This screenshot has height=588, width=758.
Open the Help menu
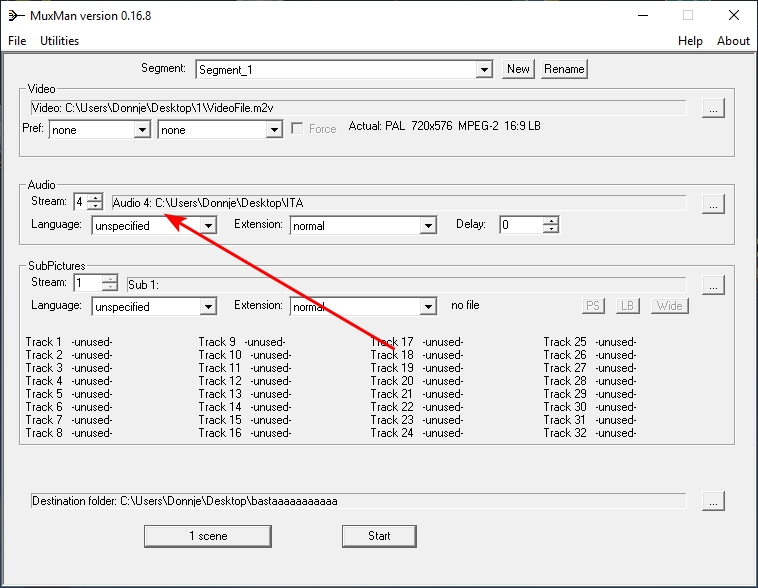point(690,41)
